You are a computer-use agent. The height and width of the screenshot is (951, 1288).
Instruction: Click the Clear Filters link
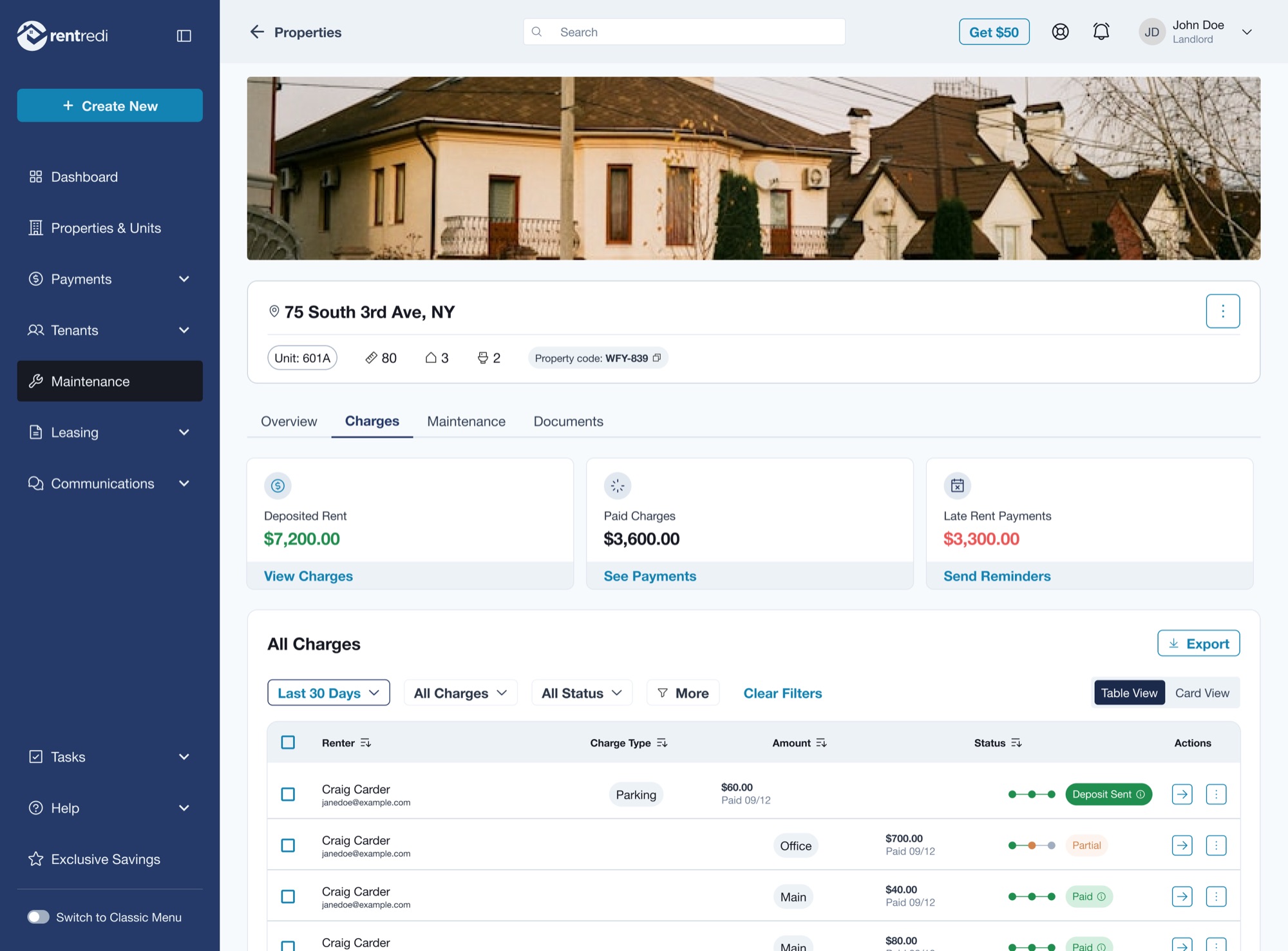pyautogui.click(x=782, y=693)
